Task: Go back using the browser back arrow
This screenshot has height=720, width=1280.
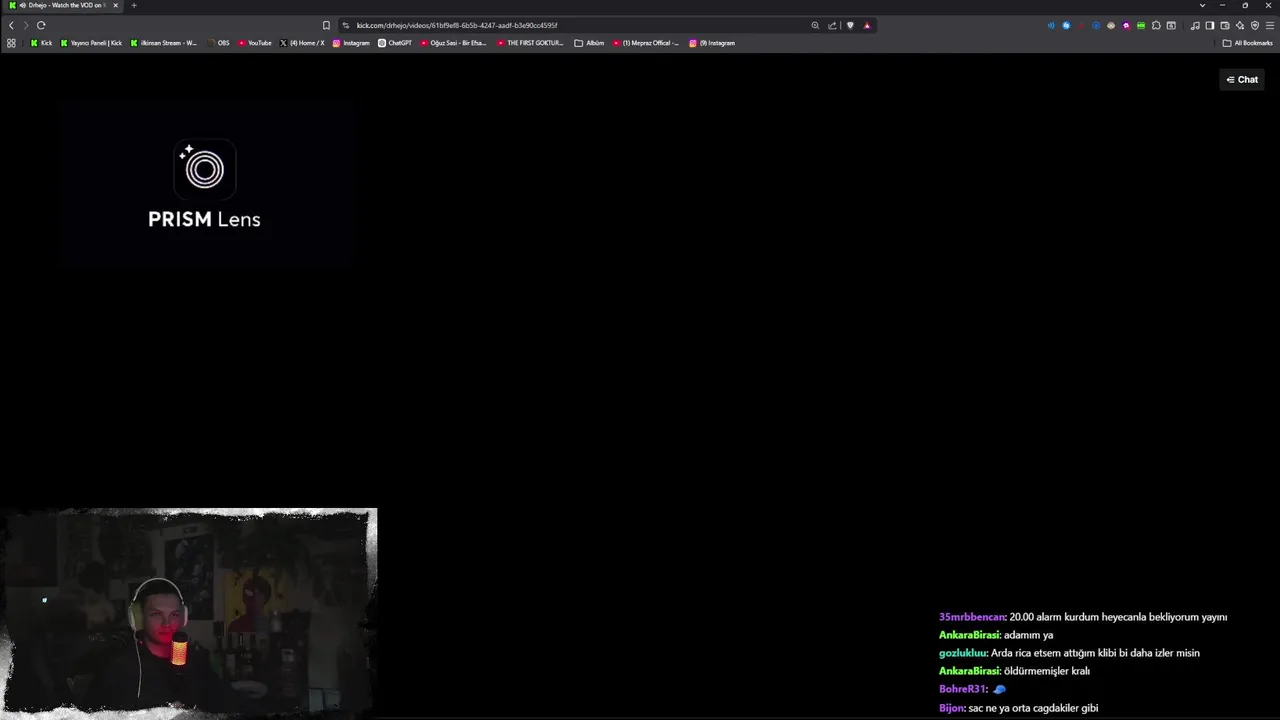Action: tap(11, 25)
